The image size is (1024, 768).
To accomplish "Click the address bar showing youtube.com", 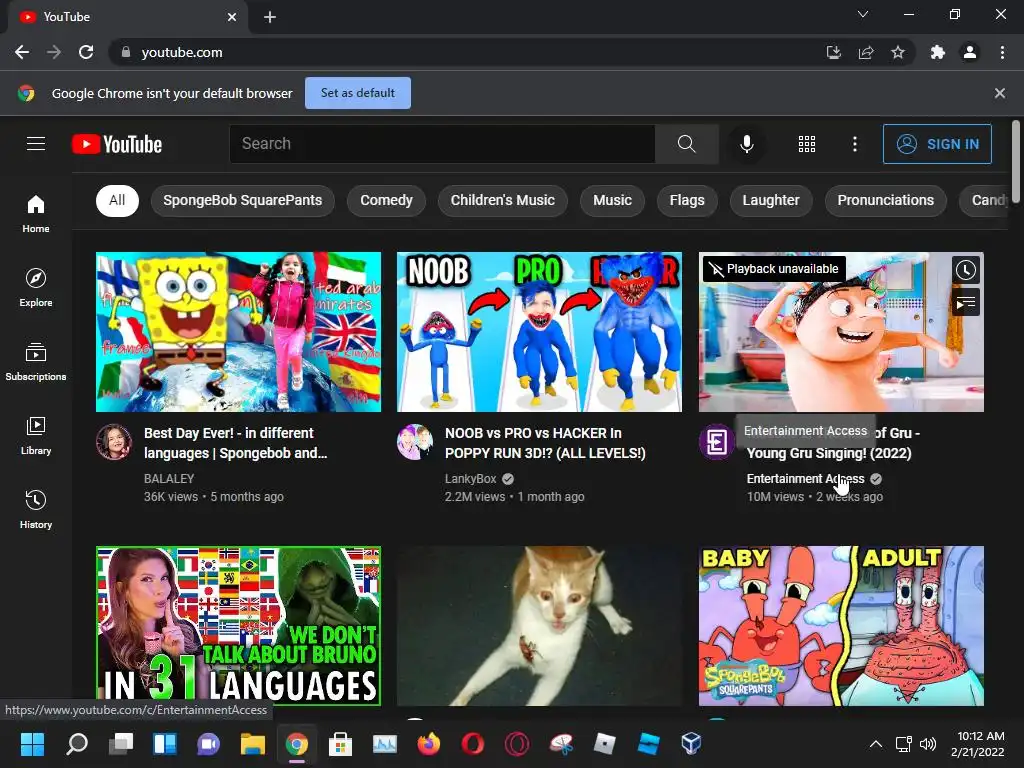I will point(465,52).
